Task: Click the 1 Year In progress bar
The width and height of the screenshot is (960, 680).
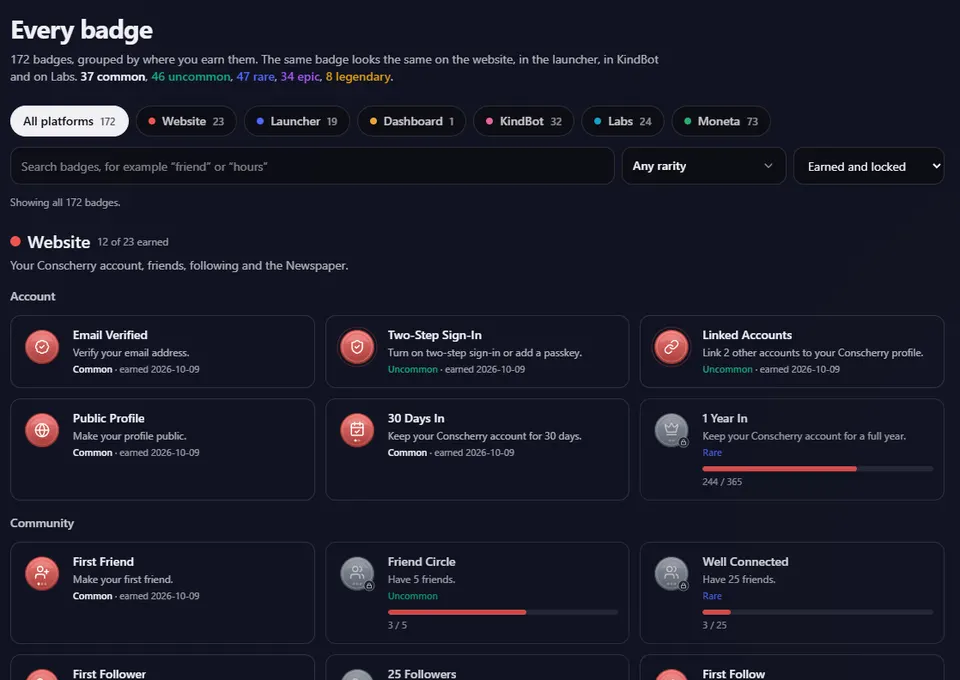Action: coord(817,469)
